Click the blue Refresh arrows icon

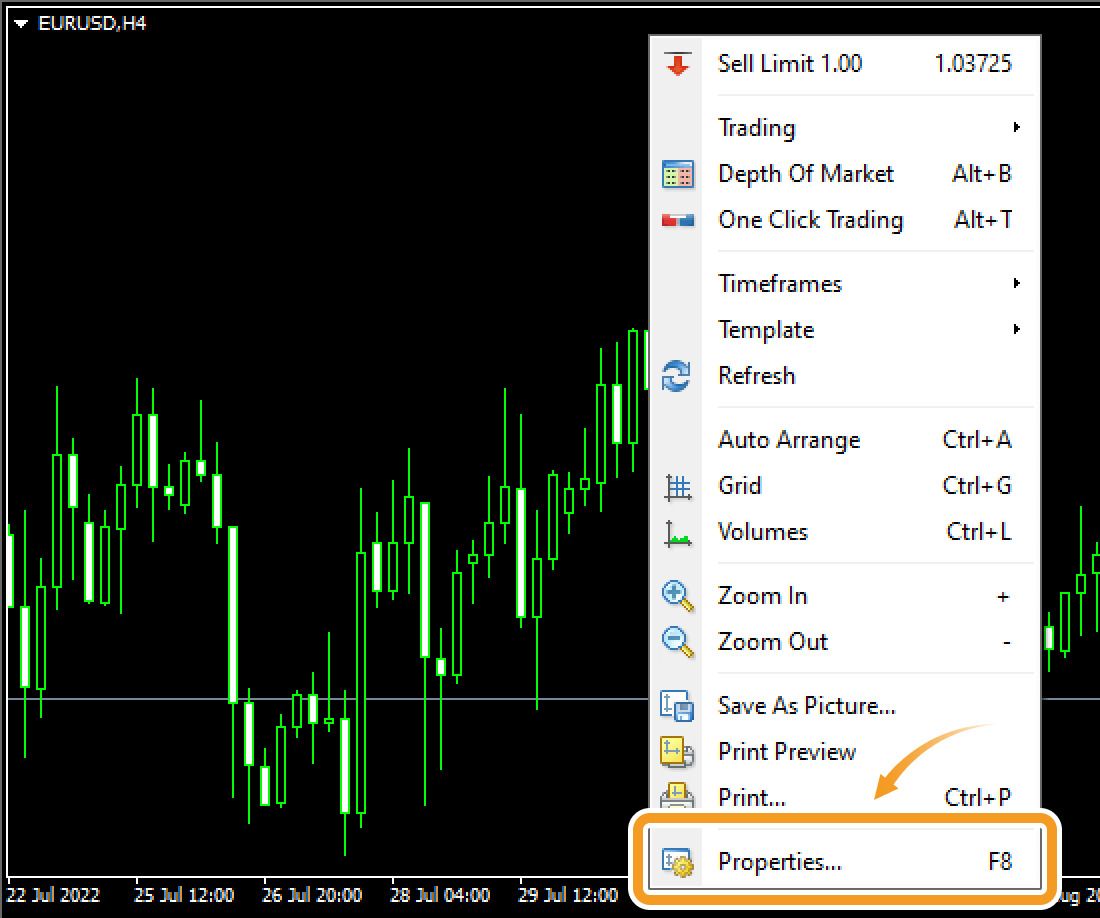pos(678,375)
